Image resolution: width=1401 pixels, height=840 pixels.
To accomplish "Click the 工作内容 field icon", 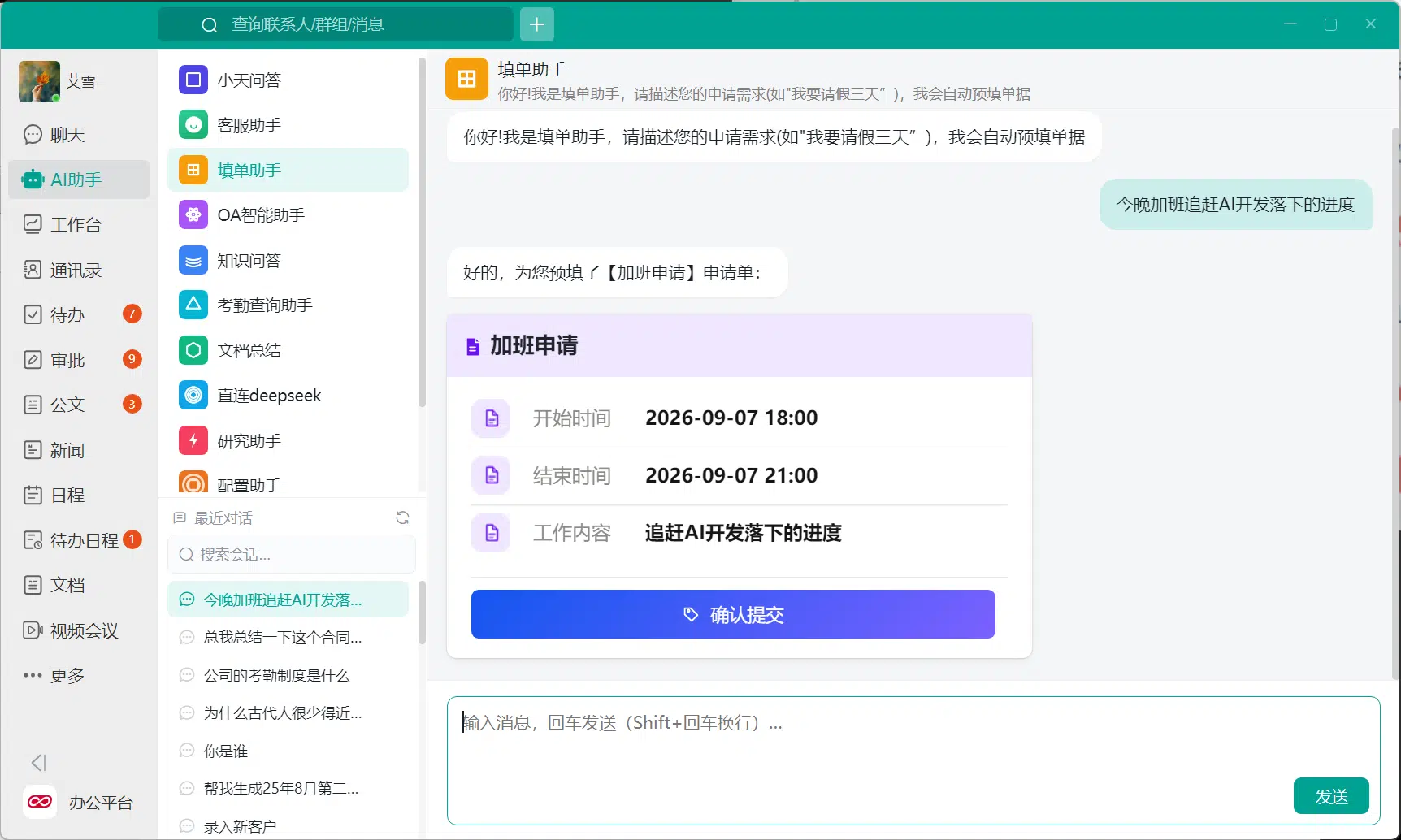I will [x=492, y=533].
